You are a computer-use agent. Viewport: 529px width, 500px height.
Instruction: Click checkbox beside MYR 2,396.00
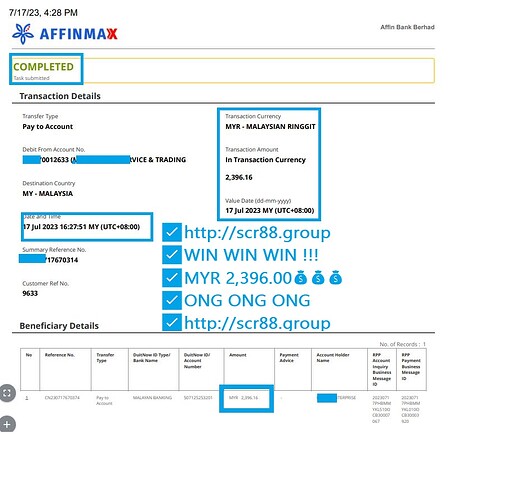[x=172, y=278]
